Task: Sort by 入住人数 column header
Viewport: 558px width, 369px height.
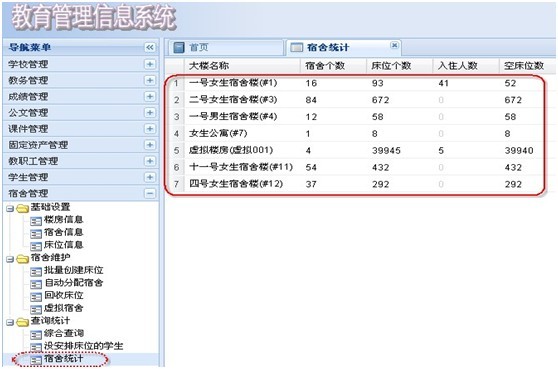Action: [x=465, y=65]
